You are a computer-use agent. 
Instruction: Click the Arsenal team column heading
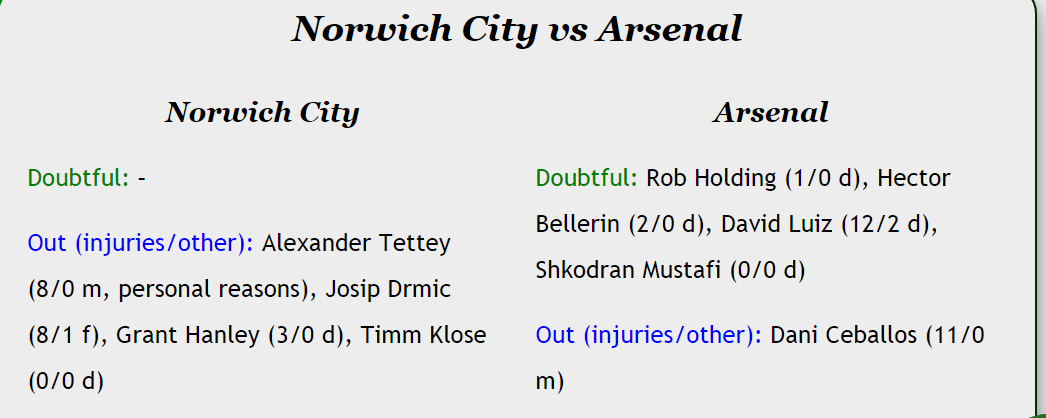[x=770, y=112]
